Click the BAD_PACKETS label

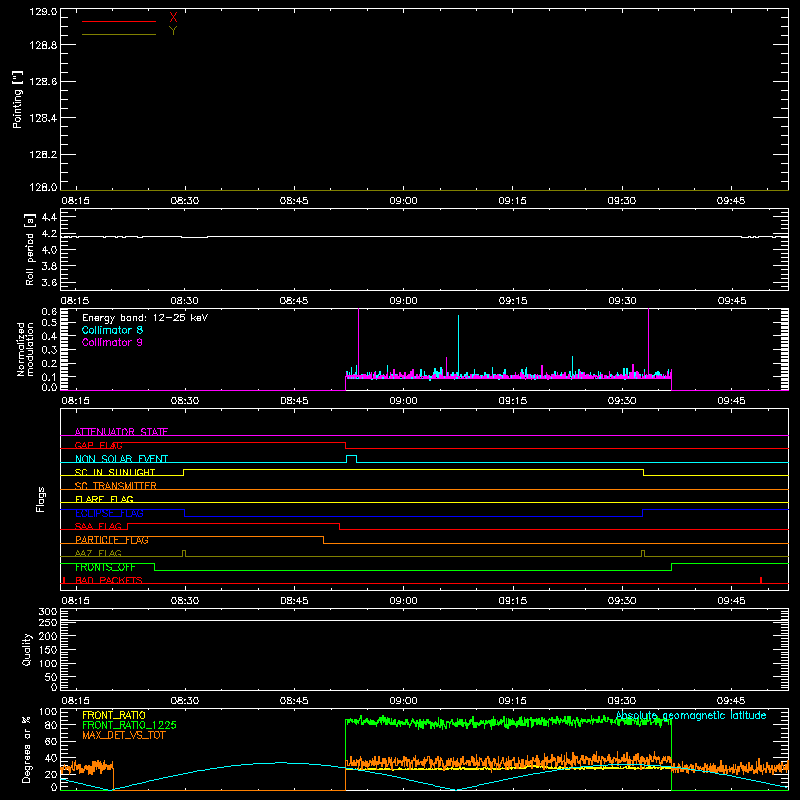tap(109, 580)
